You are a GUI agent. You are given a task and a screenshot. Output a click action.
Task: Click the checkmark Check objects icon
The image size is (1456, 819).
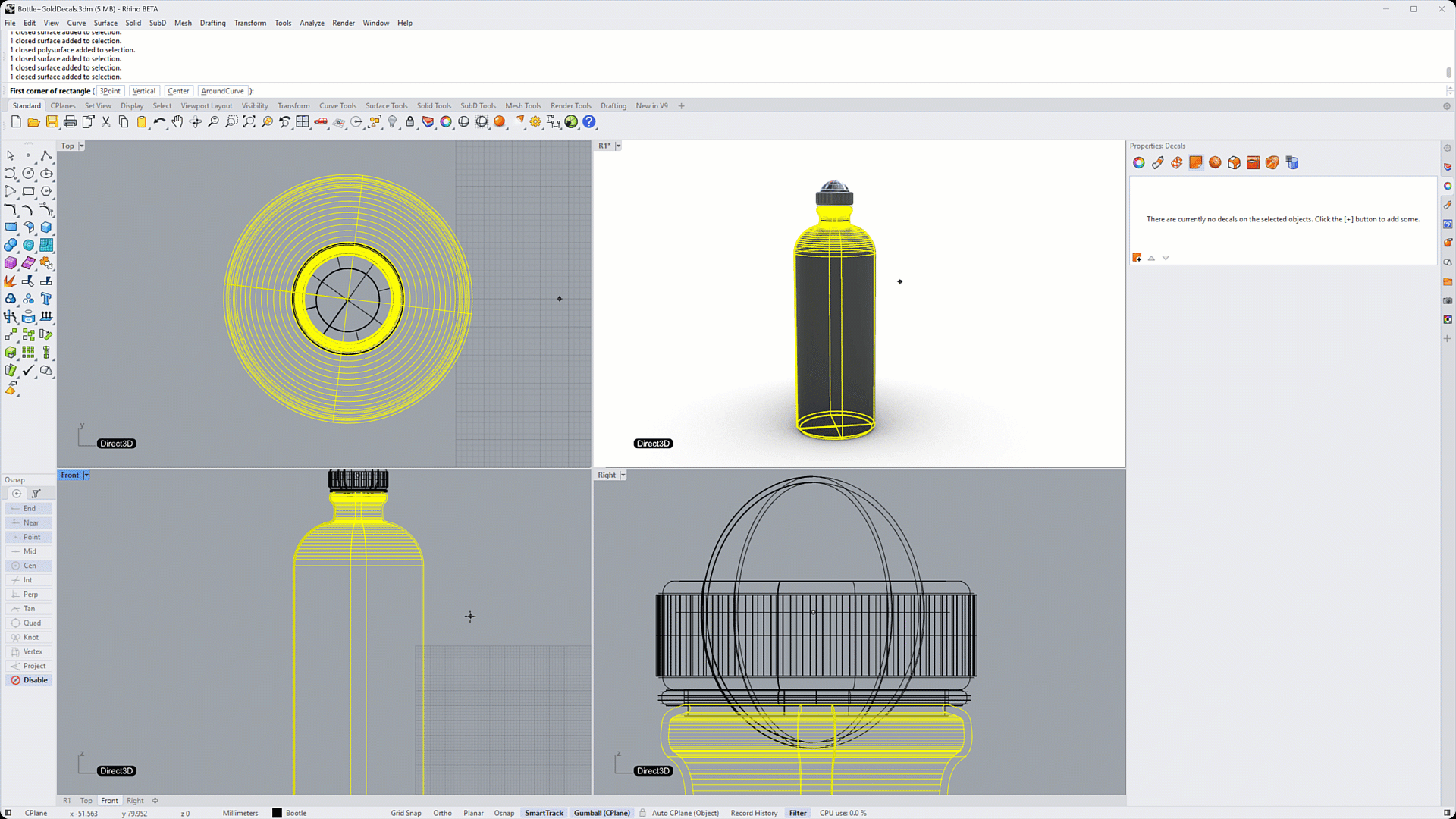coord(28,371)
